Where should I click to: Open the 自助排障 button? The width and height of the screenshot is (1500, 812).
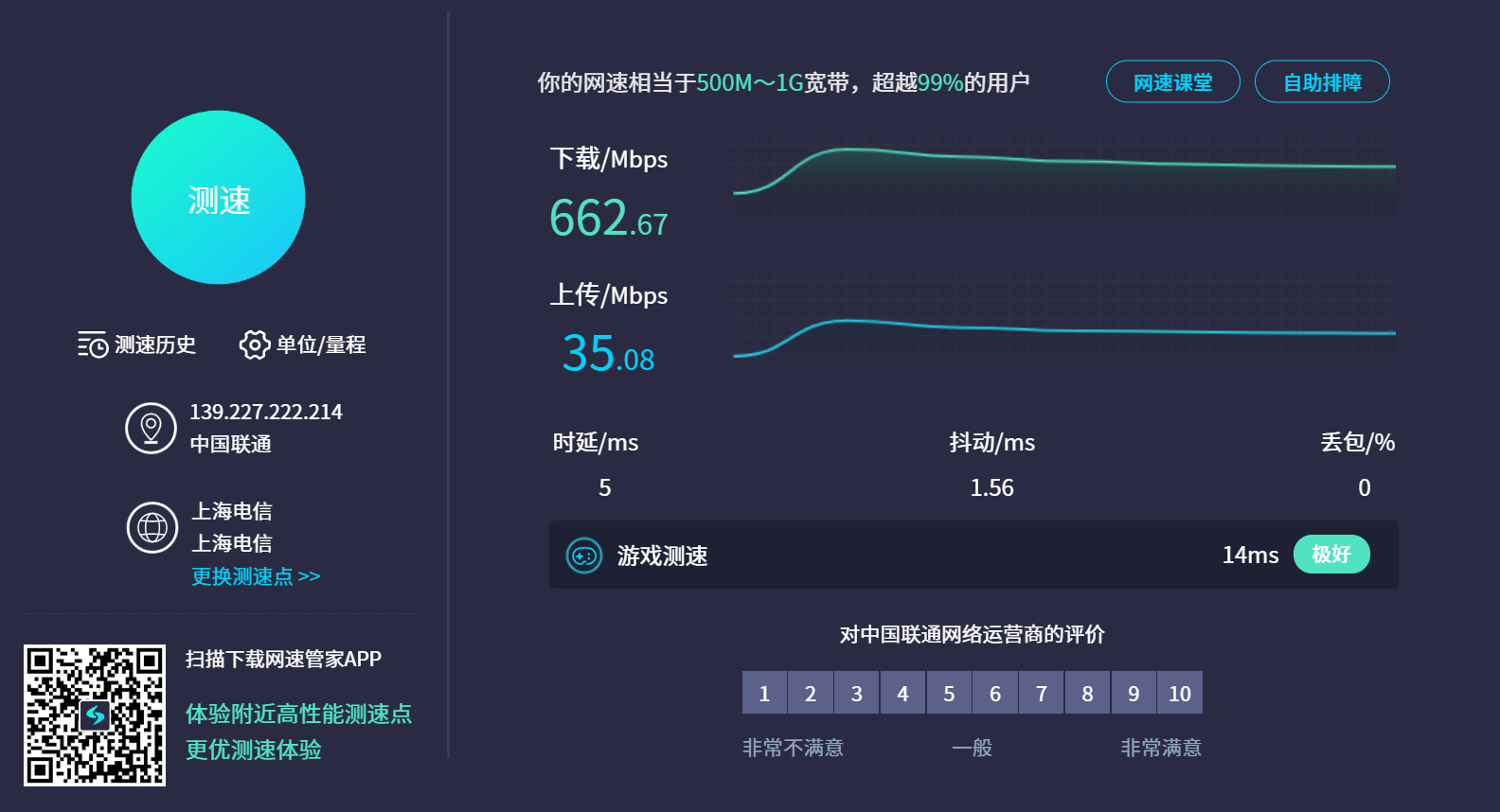1321,82
